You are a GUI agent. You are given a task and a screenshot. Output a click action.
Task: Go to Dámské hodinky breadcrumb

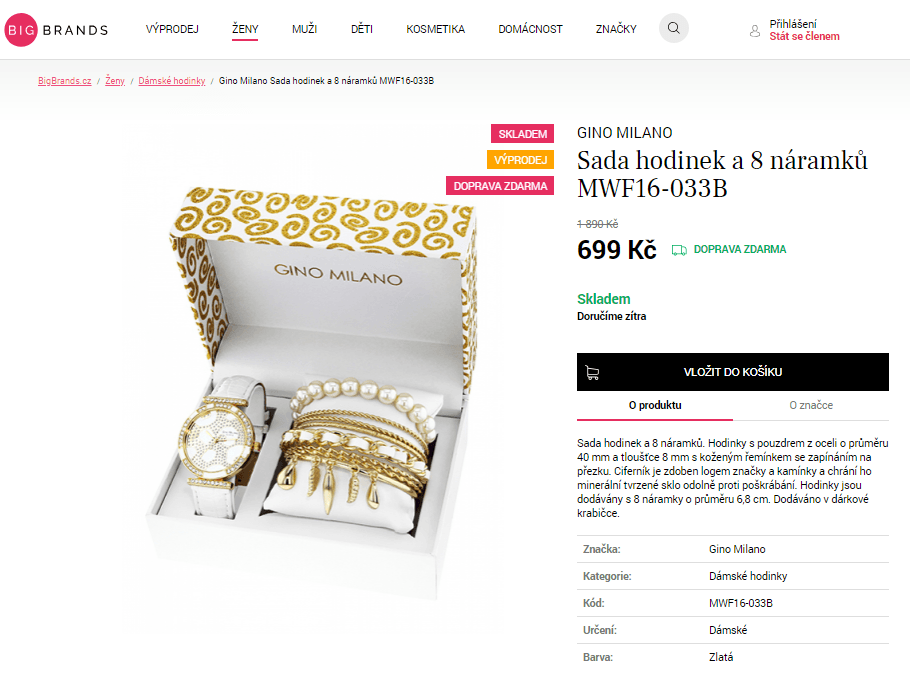(x=172, y=81)
